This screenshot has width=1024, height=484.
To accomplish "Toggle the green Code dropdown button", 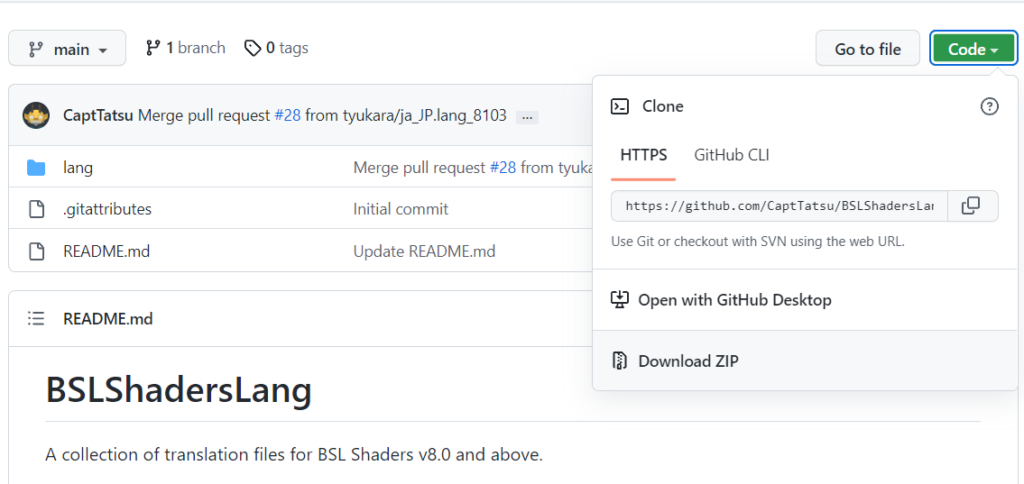I will point(973,48).
